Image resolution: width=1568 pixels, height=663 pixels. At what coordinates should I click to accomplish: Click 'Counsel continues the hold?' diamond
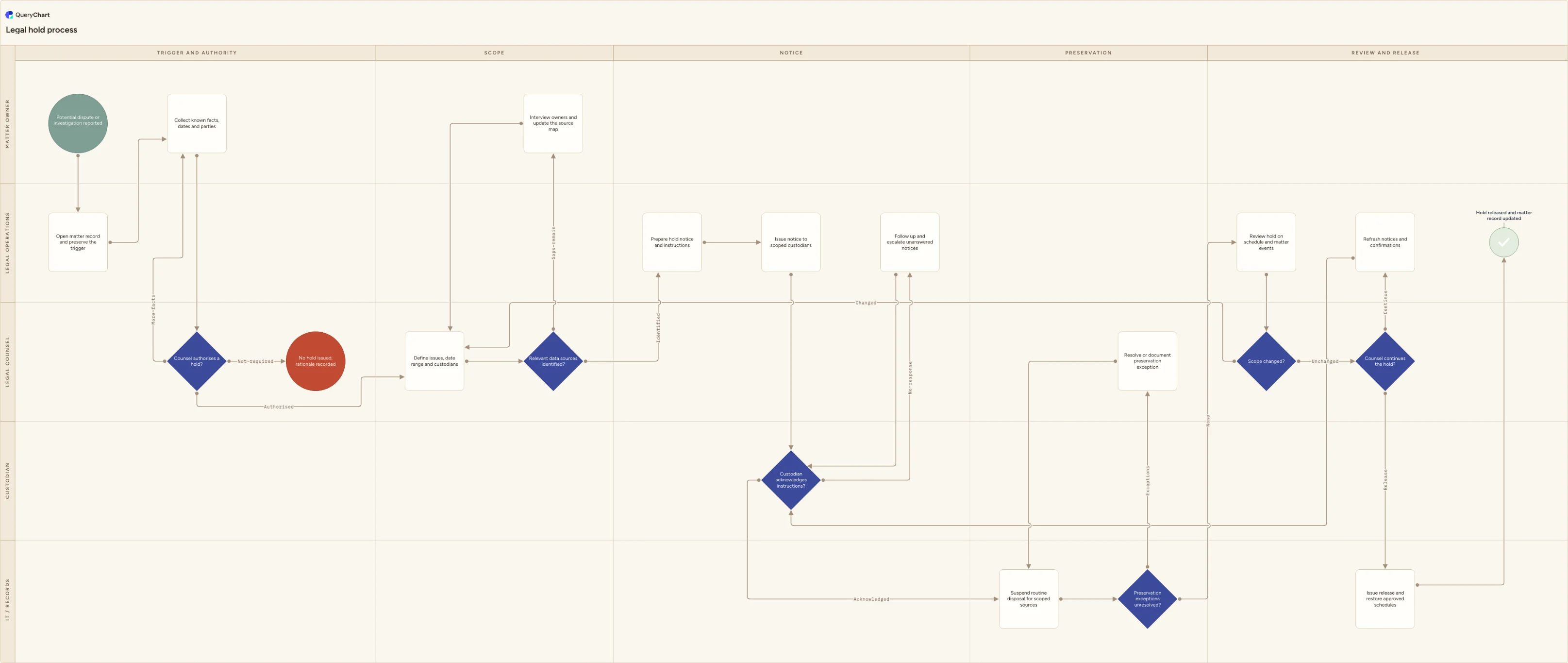[1385, 361]
